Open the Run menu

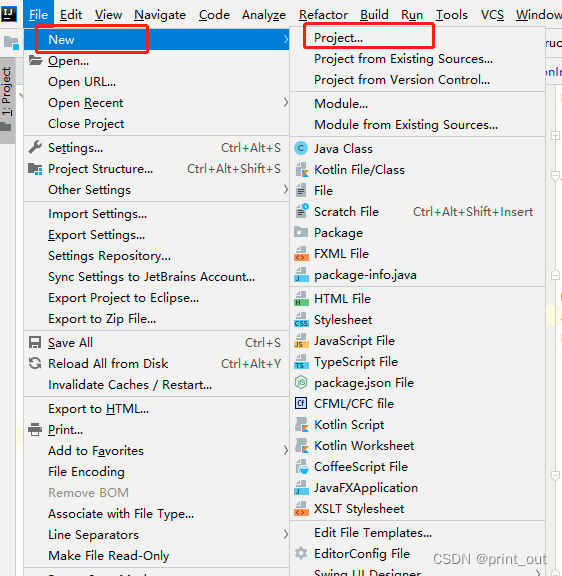[412, 15]
